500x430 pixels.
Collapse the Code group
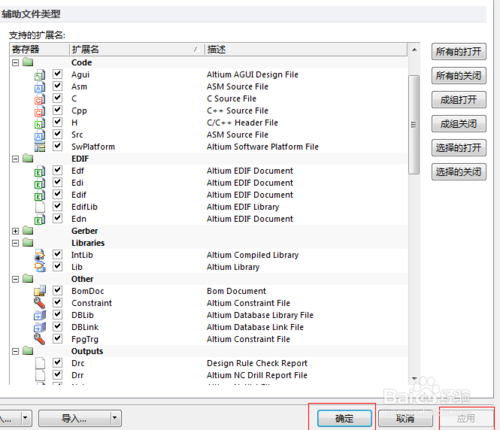coord(15,62)
